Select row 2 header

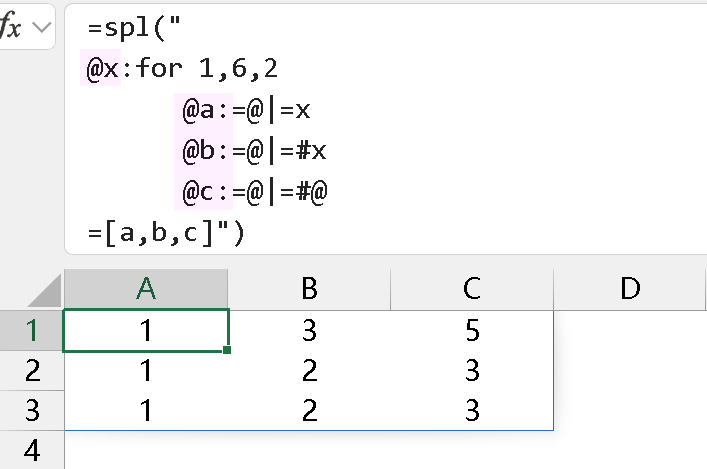(31, 371)
